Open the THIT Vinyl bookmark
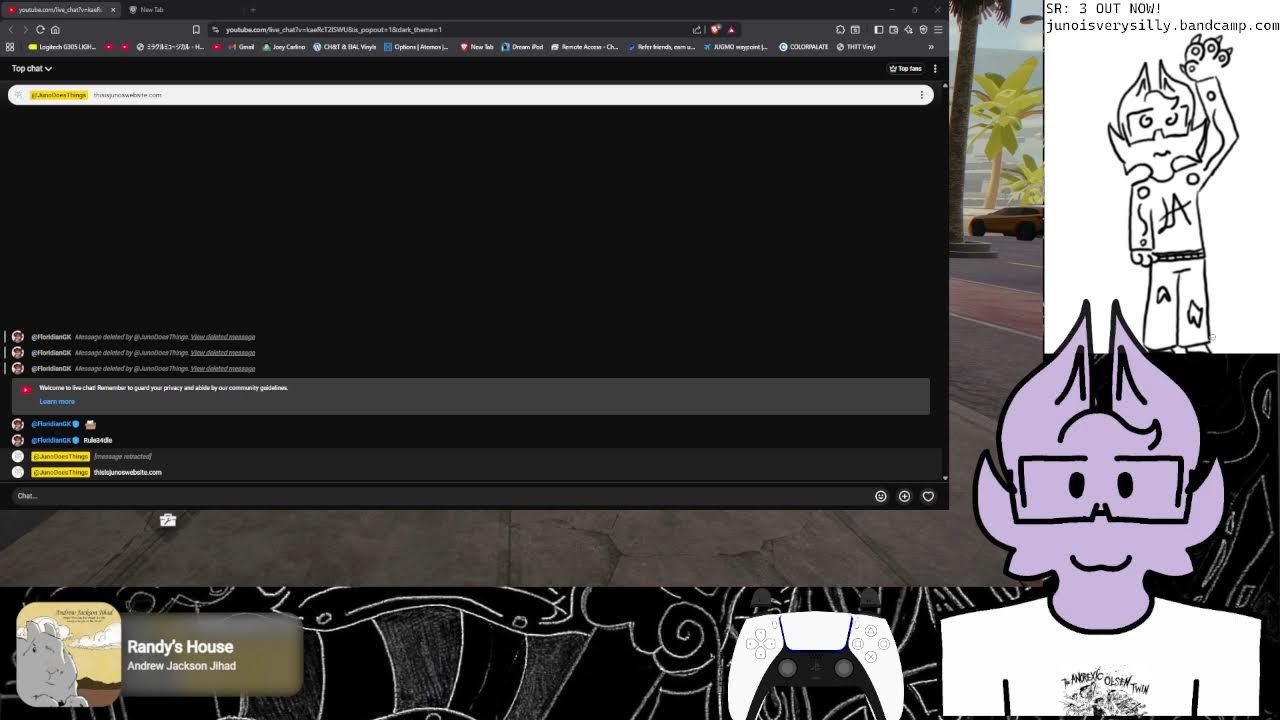The width and height of the screenshot is (1280, 720). point(856,47)
